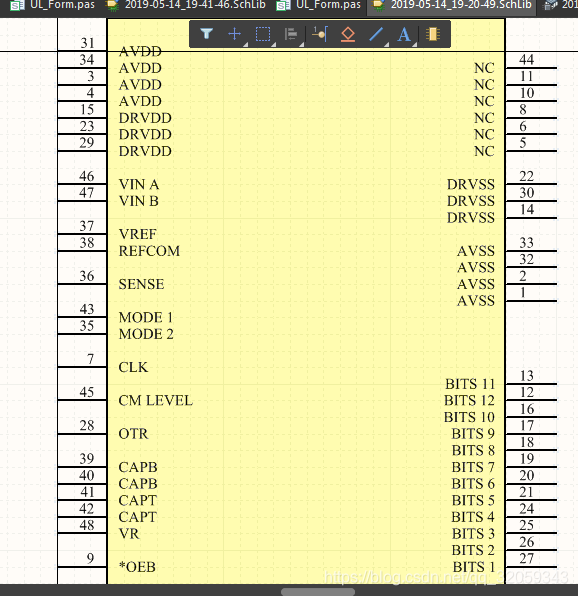
Task: Click the add component part icon
Action: tap(432, 34)
